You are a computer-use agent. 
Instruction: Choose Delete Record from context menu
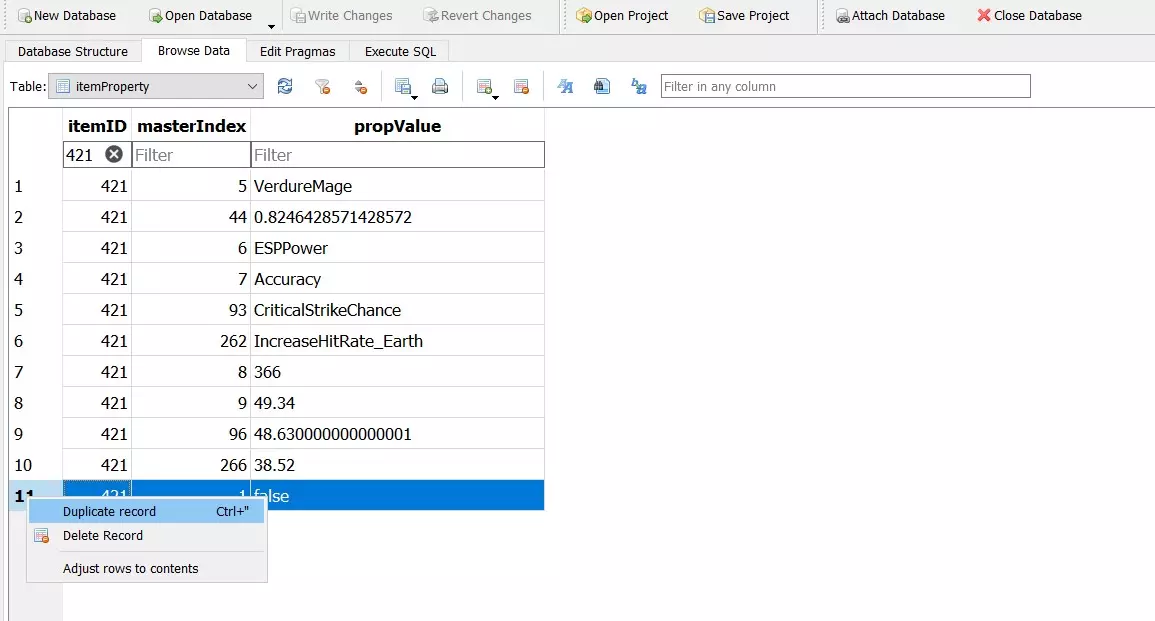pos(147,536)
